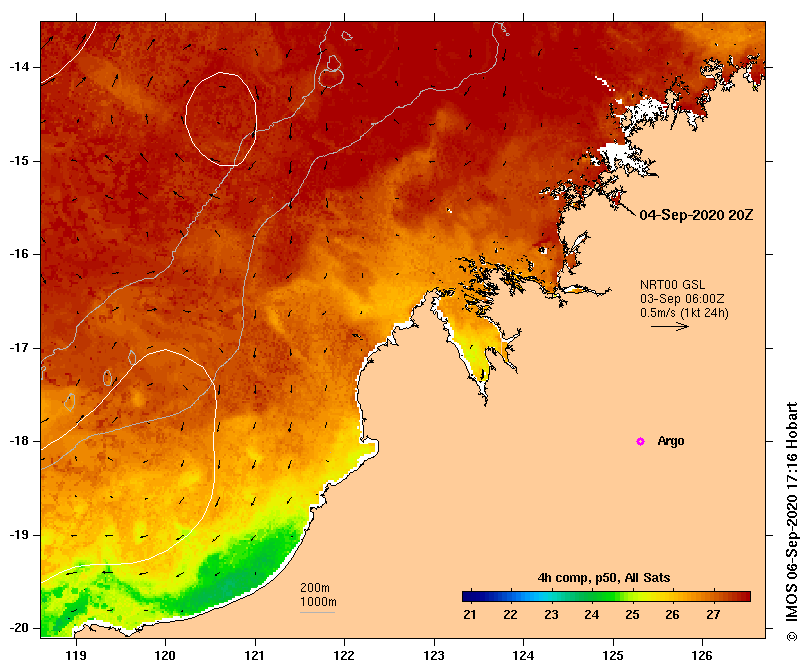Click the '03-Sep 06:00Z' label
This screenshot has width=809, height=672.
682,299
